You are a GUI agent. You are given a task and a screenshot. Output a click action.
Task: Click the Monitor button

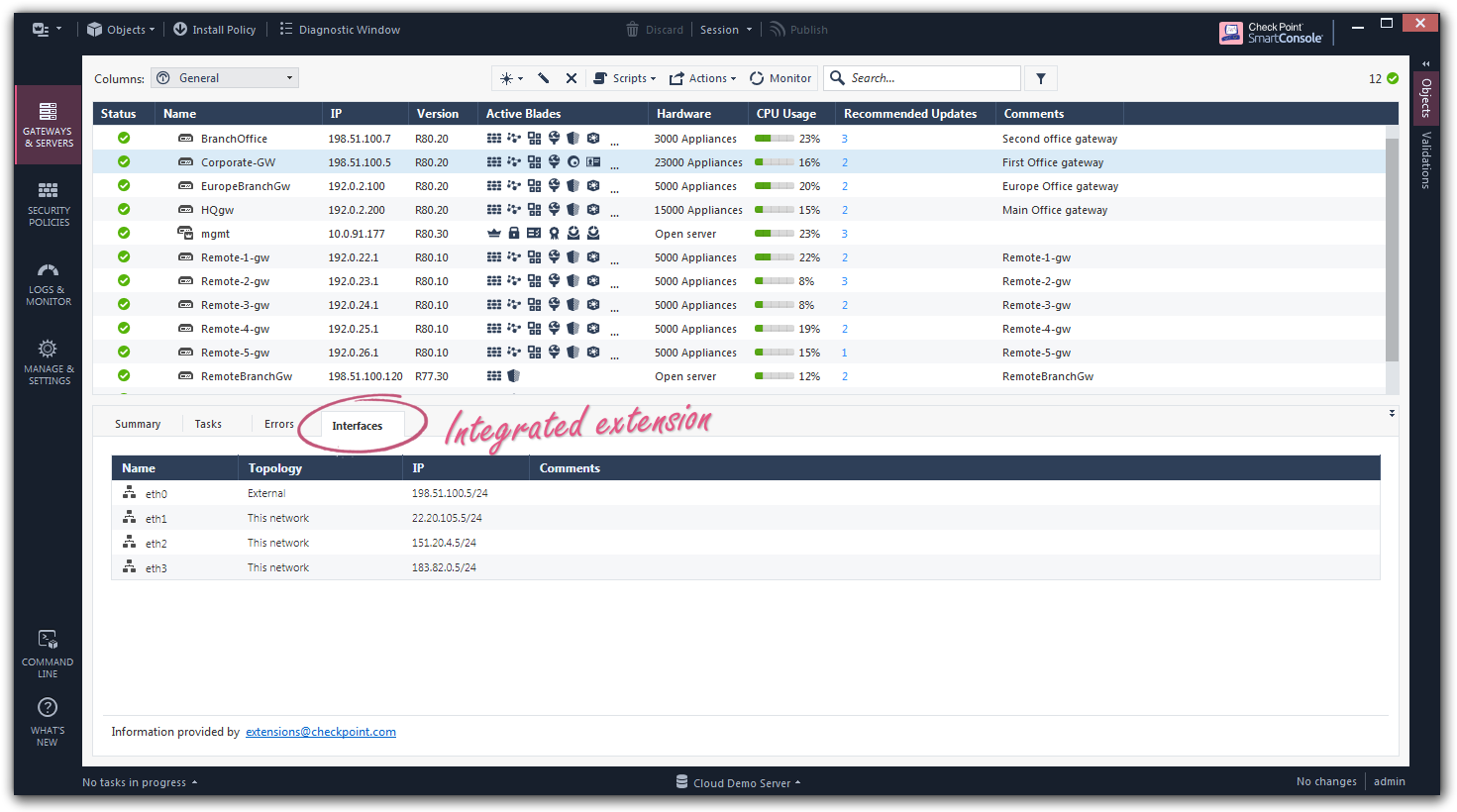pyautogui.click(x=781, y=78)
